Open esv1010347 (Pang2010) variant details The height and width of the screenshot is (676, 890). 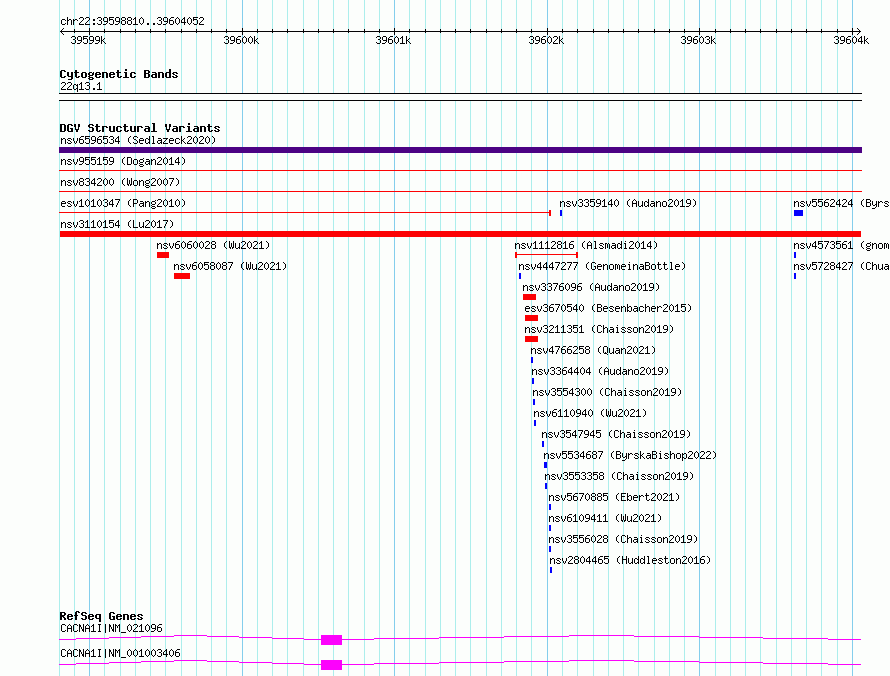[123, 203]
